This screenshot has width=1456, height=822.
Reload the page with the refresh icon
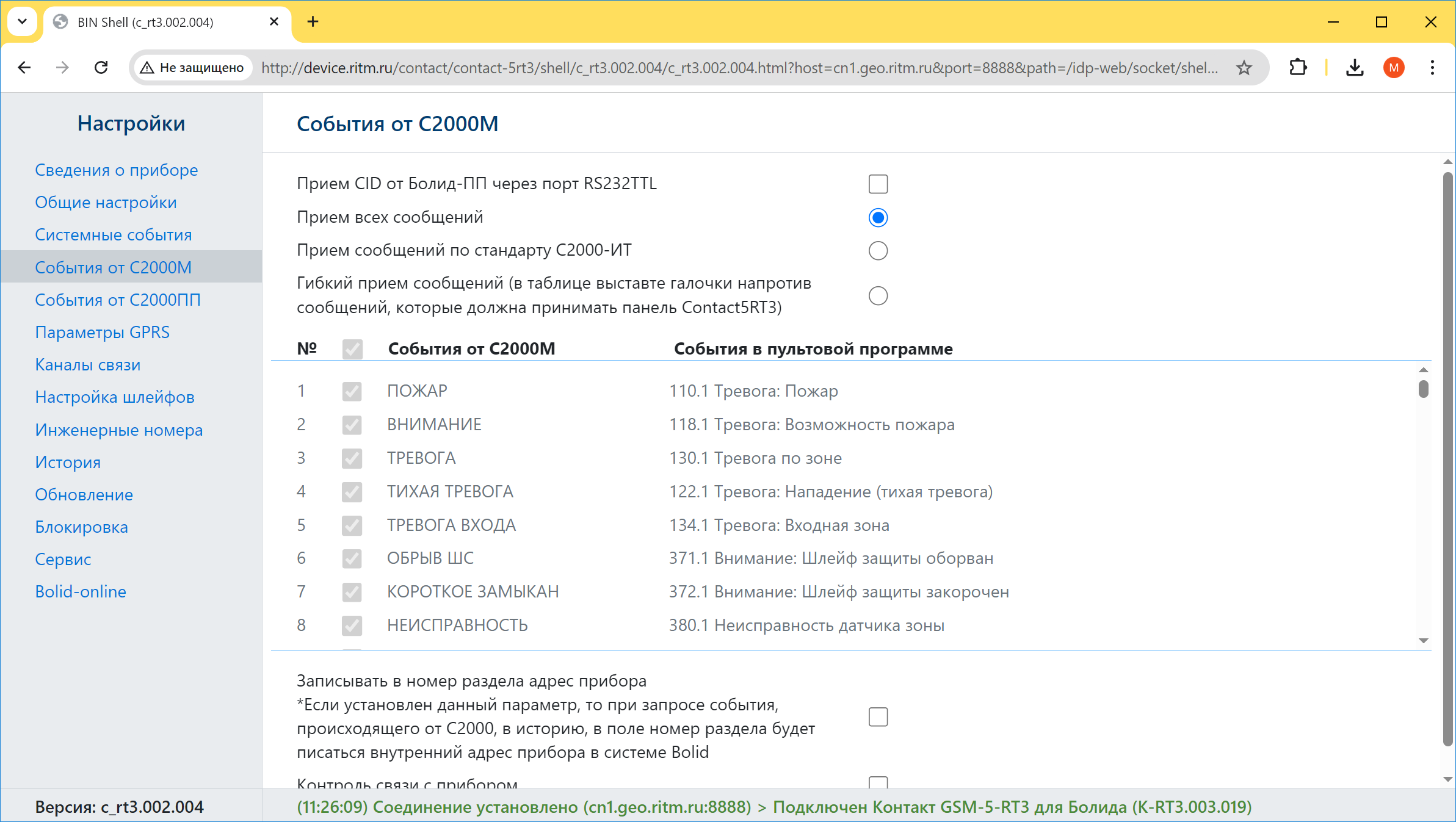click(x=101, y=68)
